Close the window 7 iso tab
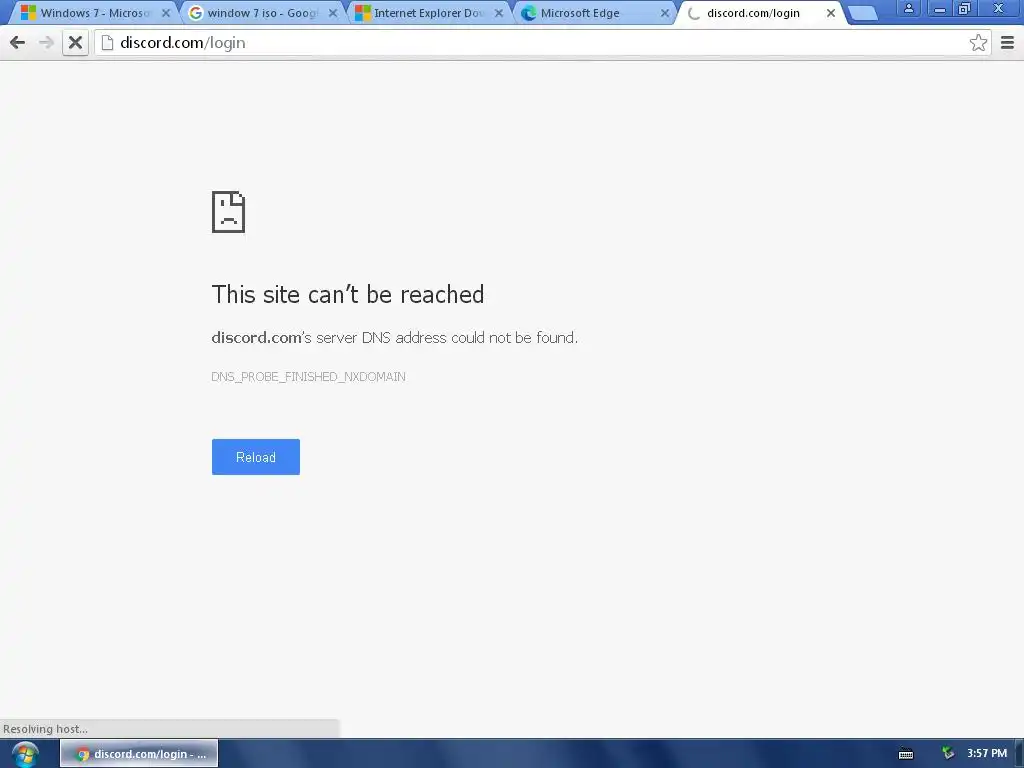 (x=333, y=13)
